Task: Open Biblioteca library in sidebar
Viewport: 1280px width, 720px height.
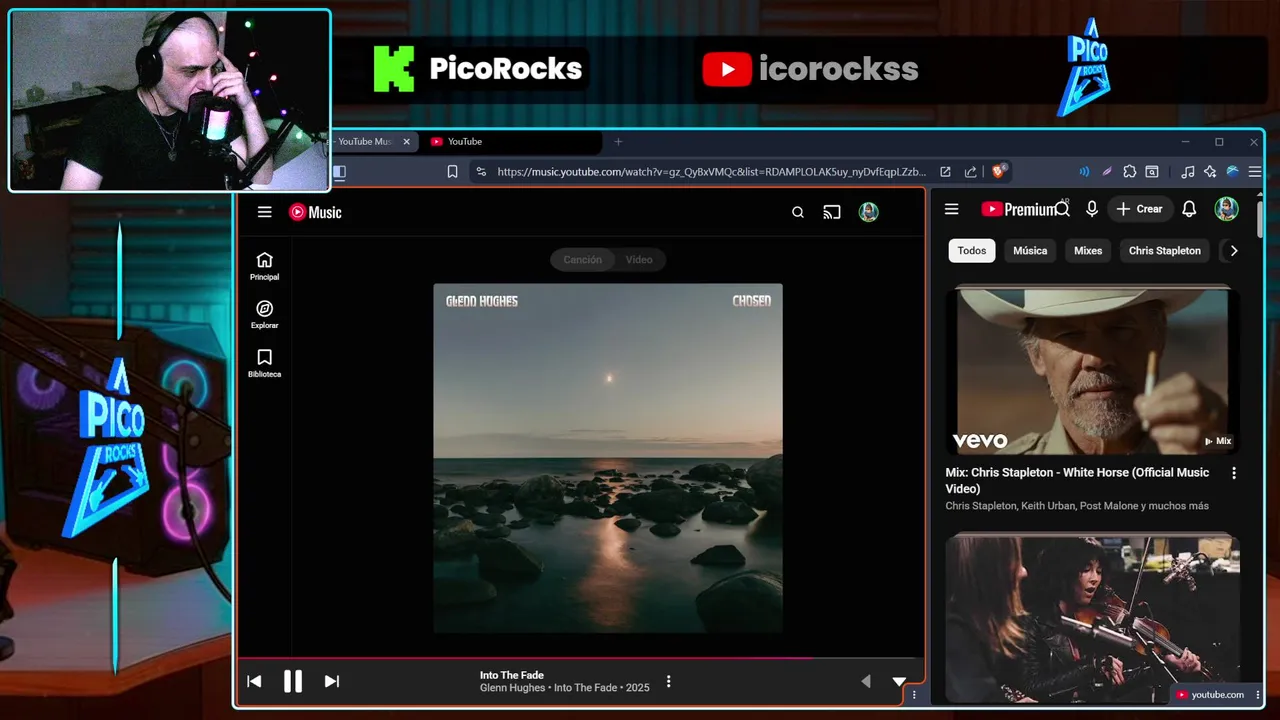Action: [x=264, y=363]
